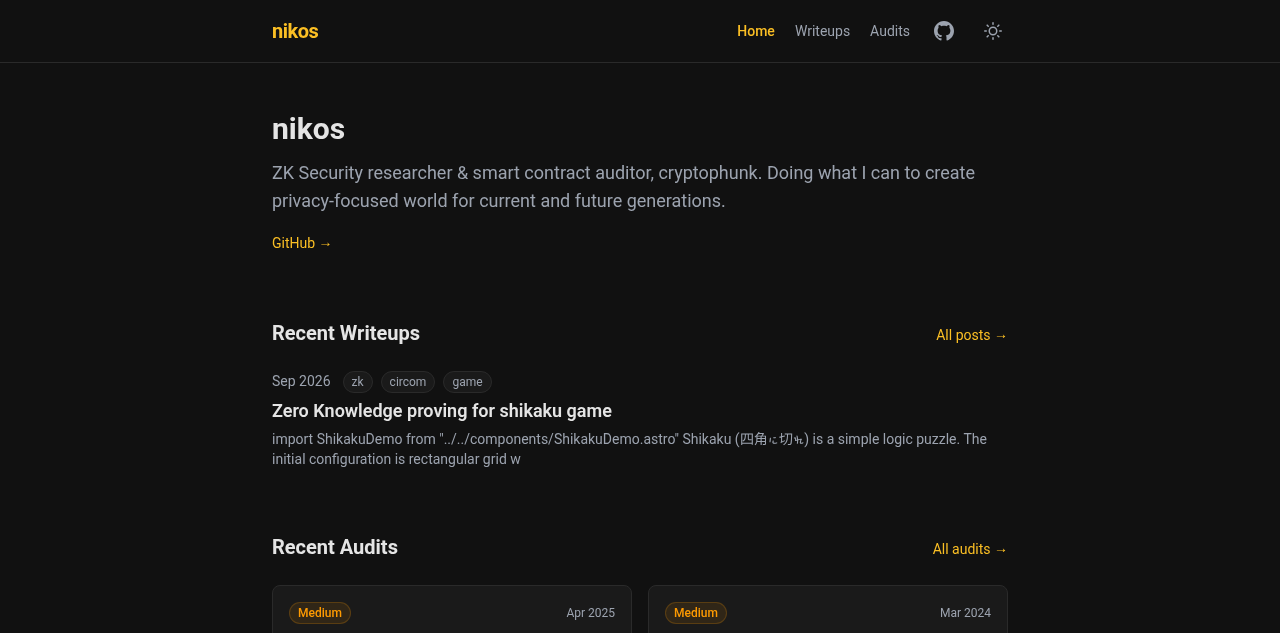Click the Sep 2026 post date

(x=301, y=381)
